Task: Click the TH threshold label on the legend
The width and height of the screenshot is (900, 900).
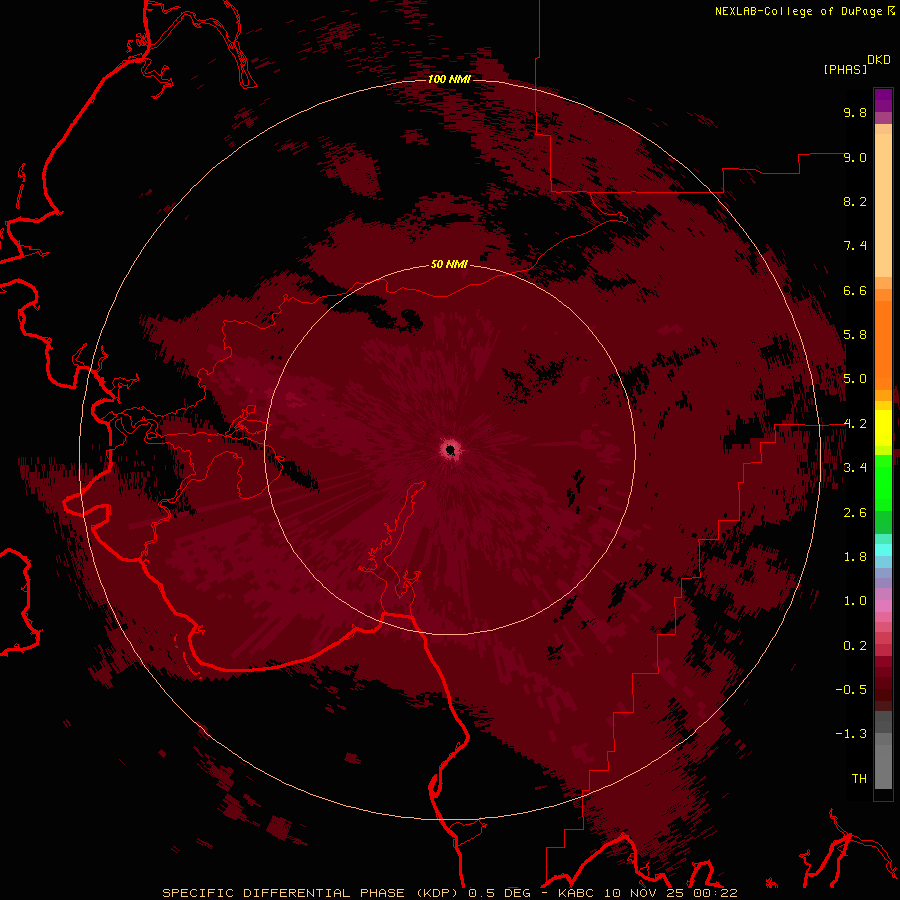Action: (x=859, y=779)
